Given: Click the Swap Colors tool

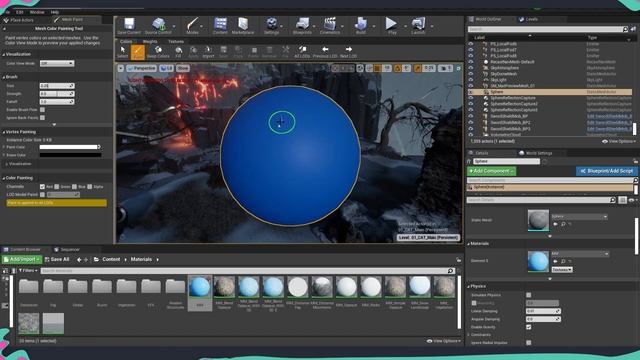Looking at the screenshot, I should point(158,52).
